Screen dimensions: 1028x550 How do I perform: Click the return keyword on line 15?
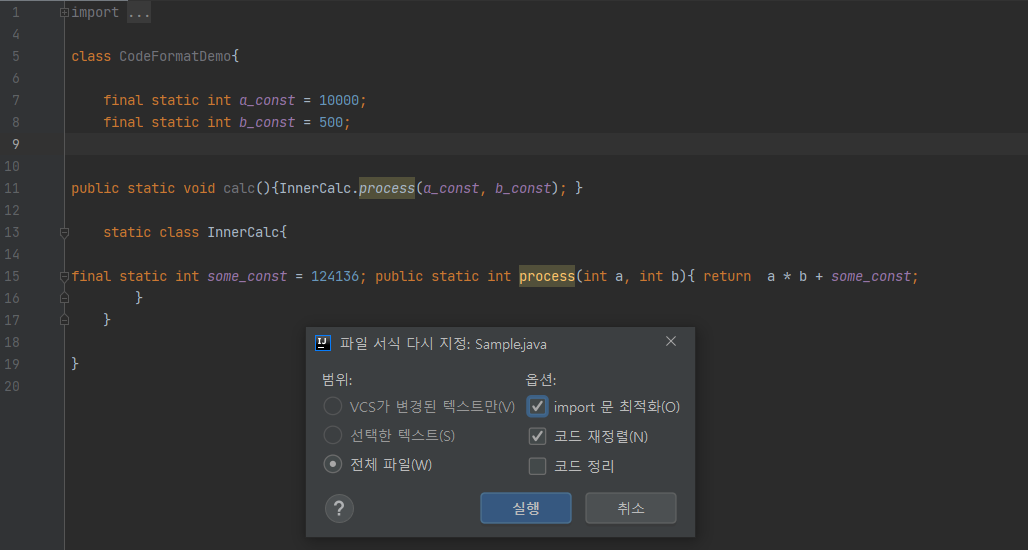click(727, 276)
